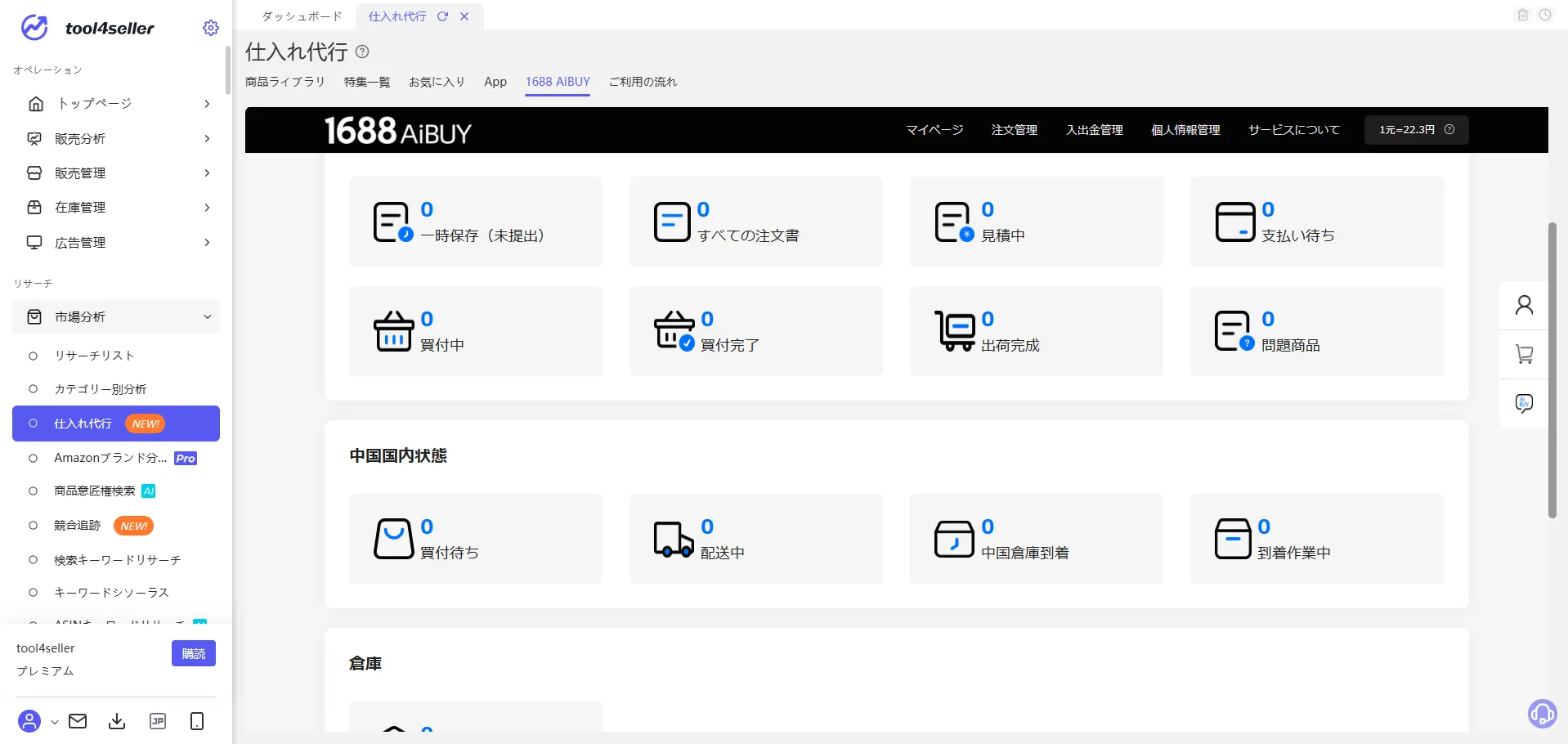The image size is (1568, 744).
Task: Open the 配送中 status card
Action: (756, 539)
